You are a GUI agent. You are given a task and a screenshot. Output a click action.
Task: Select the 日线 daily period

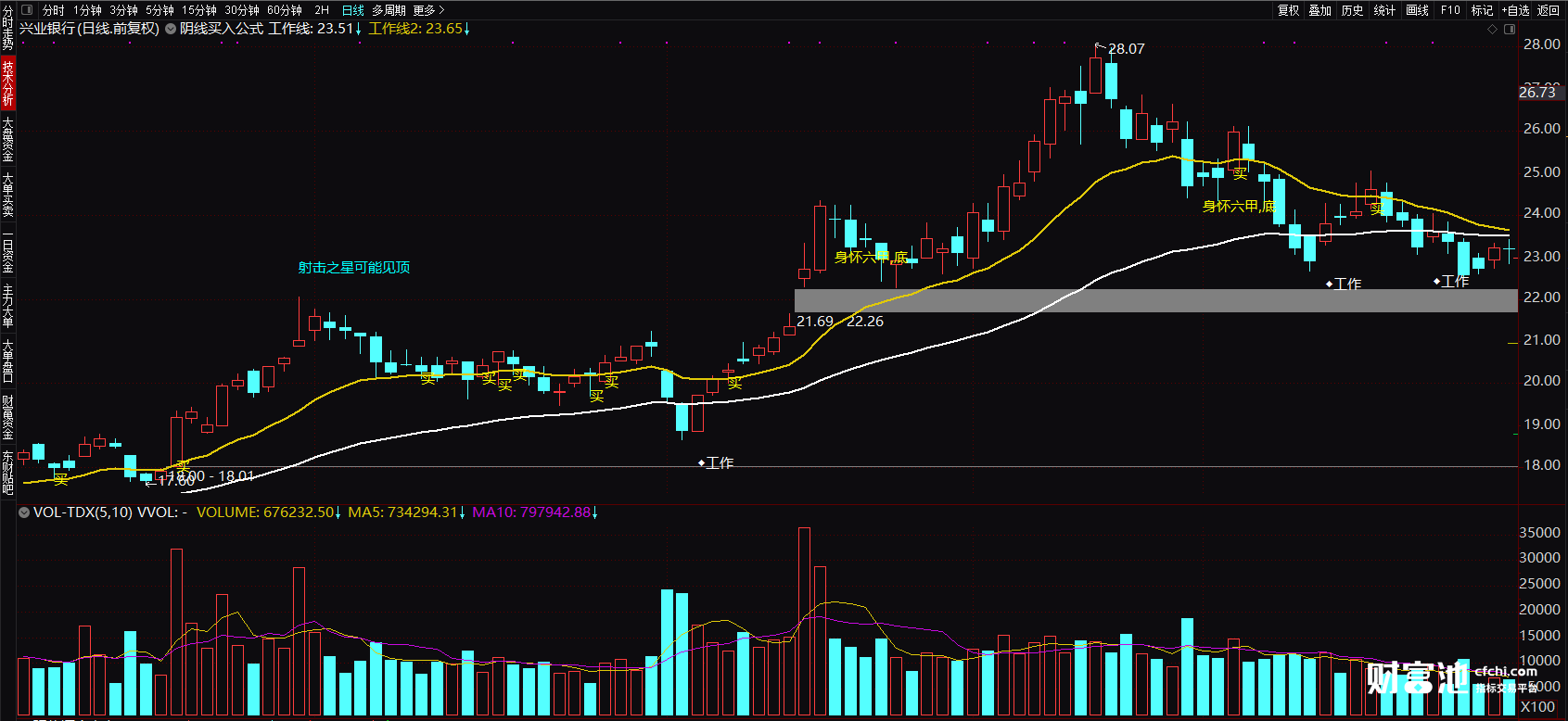tap(352, 10)
